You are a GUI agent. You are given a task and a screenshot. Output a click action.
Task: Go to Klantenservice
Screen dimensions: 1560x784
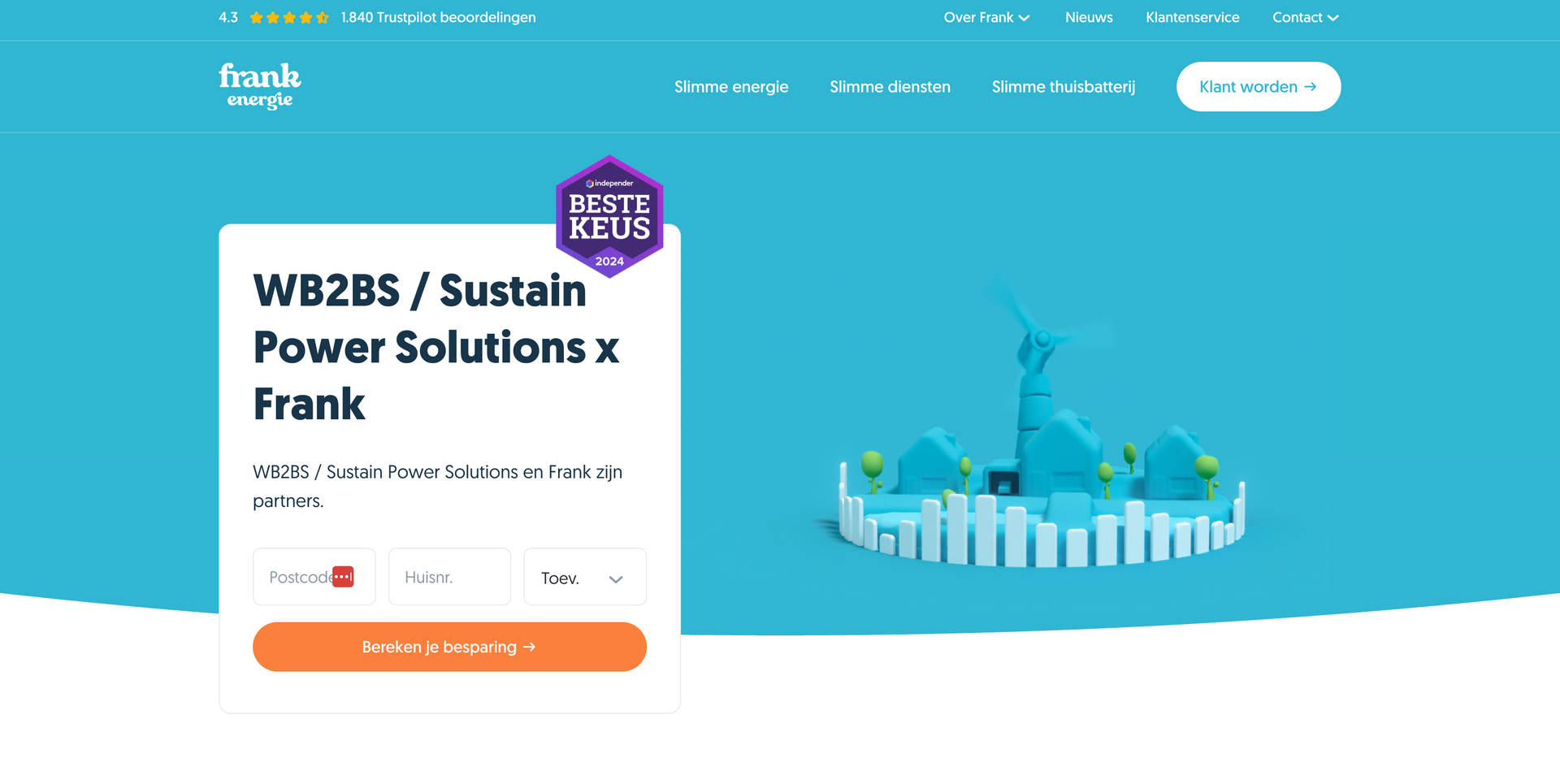(x=1192, y=18)
